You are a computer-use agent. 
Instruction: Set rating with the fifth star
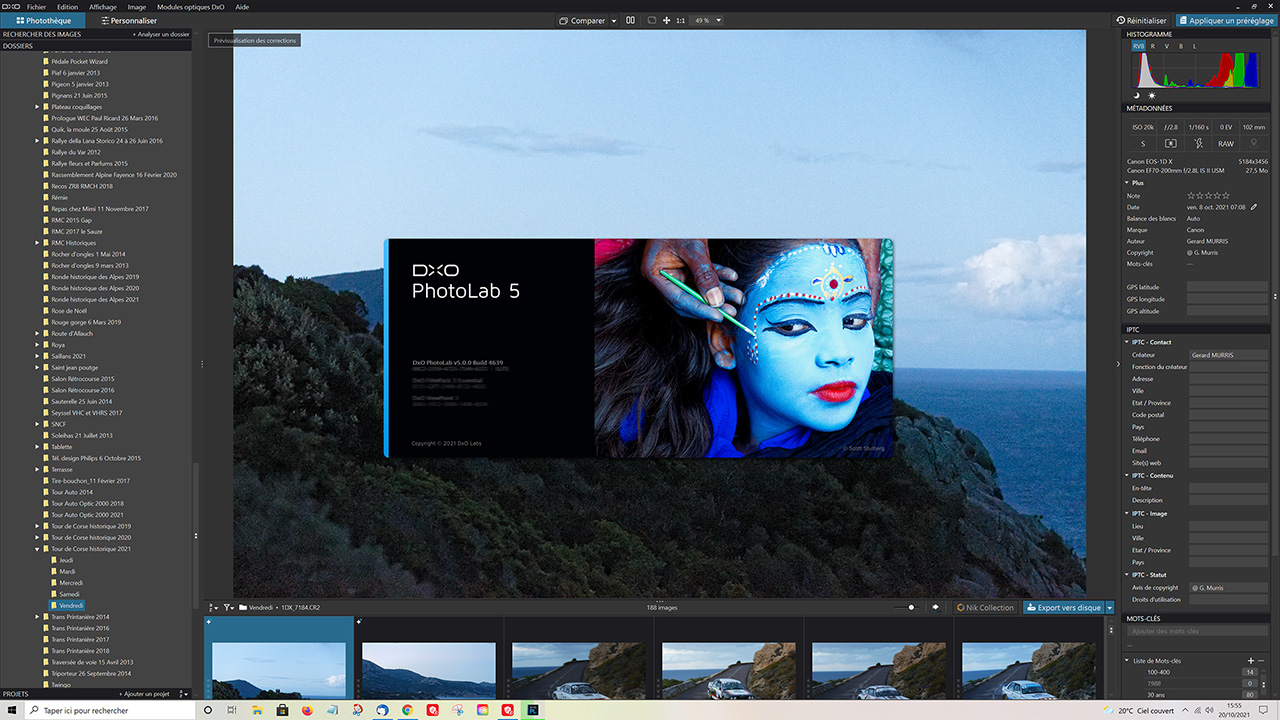(1226, 195)
